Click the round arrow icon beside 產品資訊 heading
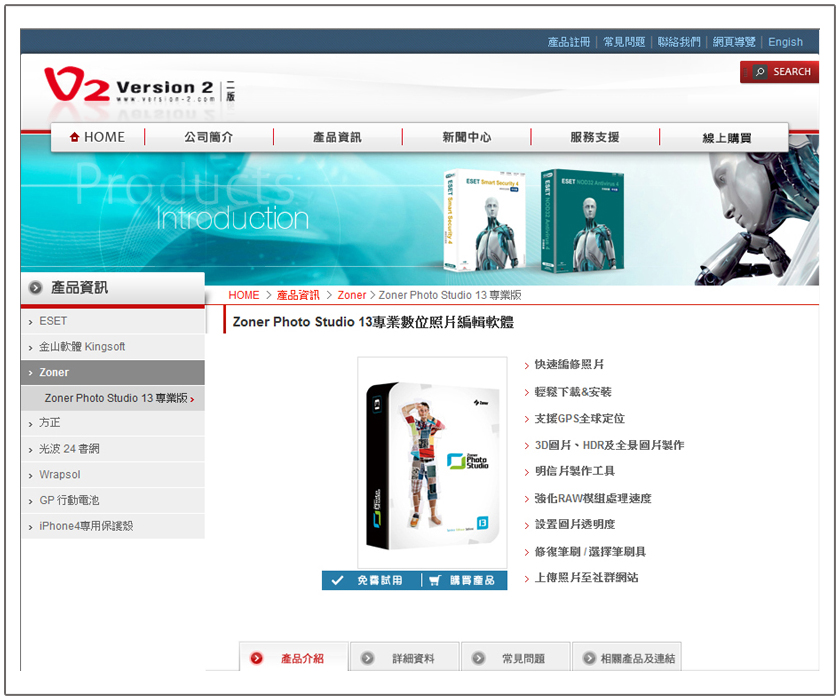 [x=35, y=288]
